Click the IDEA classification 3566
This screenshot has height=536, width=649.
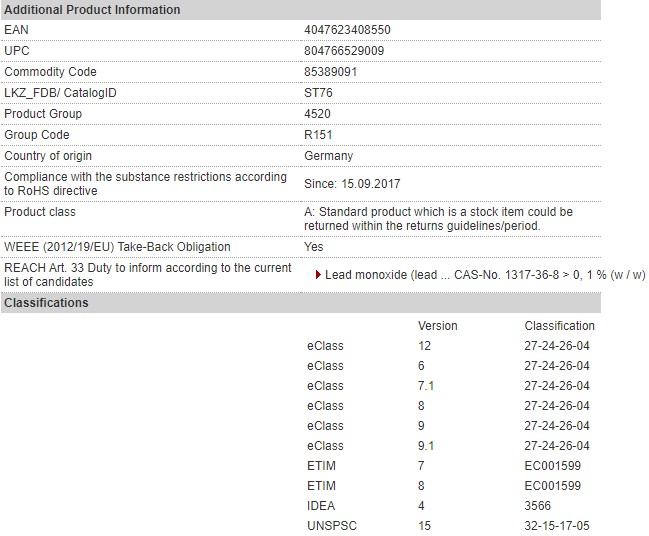coord(537,506)
